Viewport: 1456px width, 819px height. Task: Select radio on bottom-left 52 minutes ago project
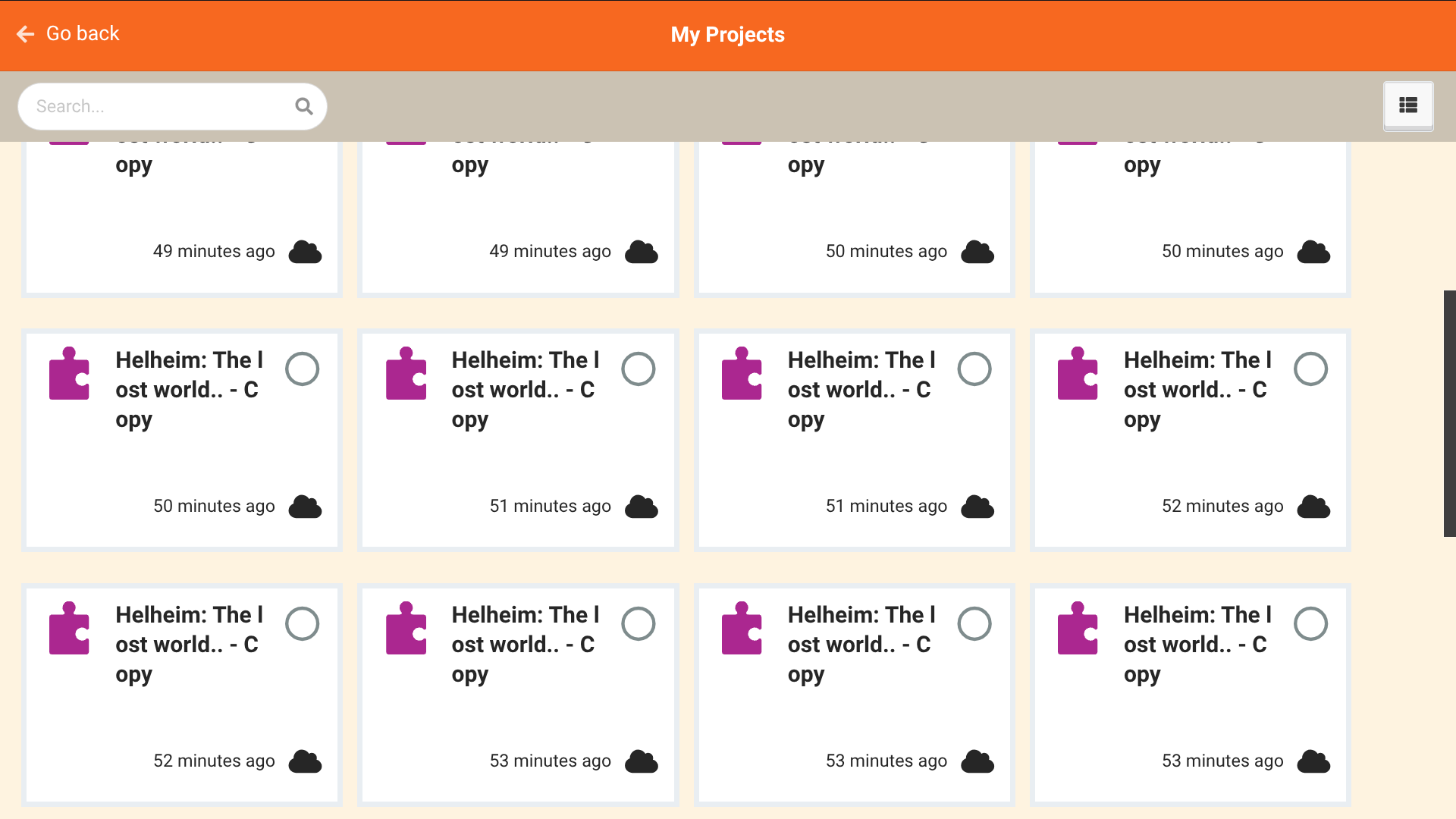click(x=302, y=624)
